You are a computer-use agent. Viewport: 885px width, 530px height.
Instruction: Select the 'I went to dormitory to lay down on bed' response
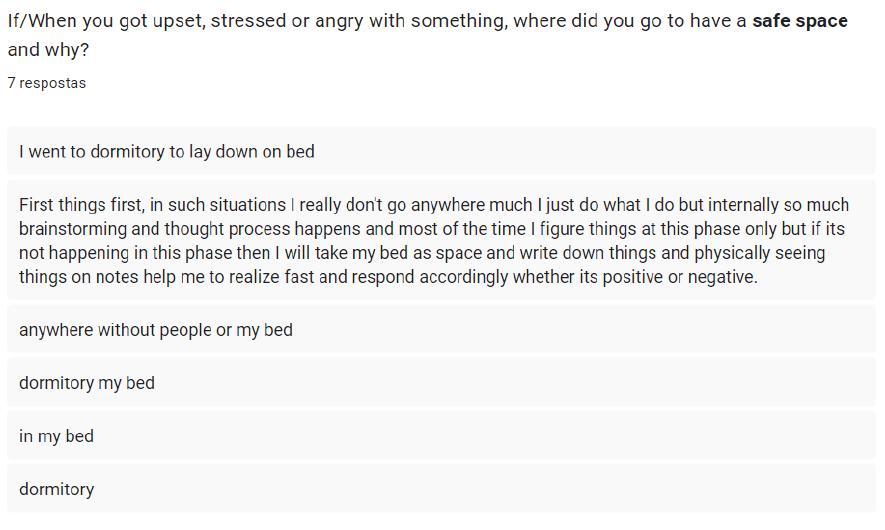pos(441,151)
